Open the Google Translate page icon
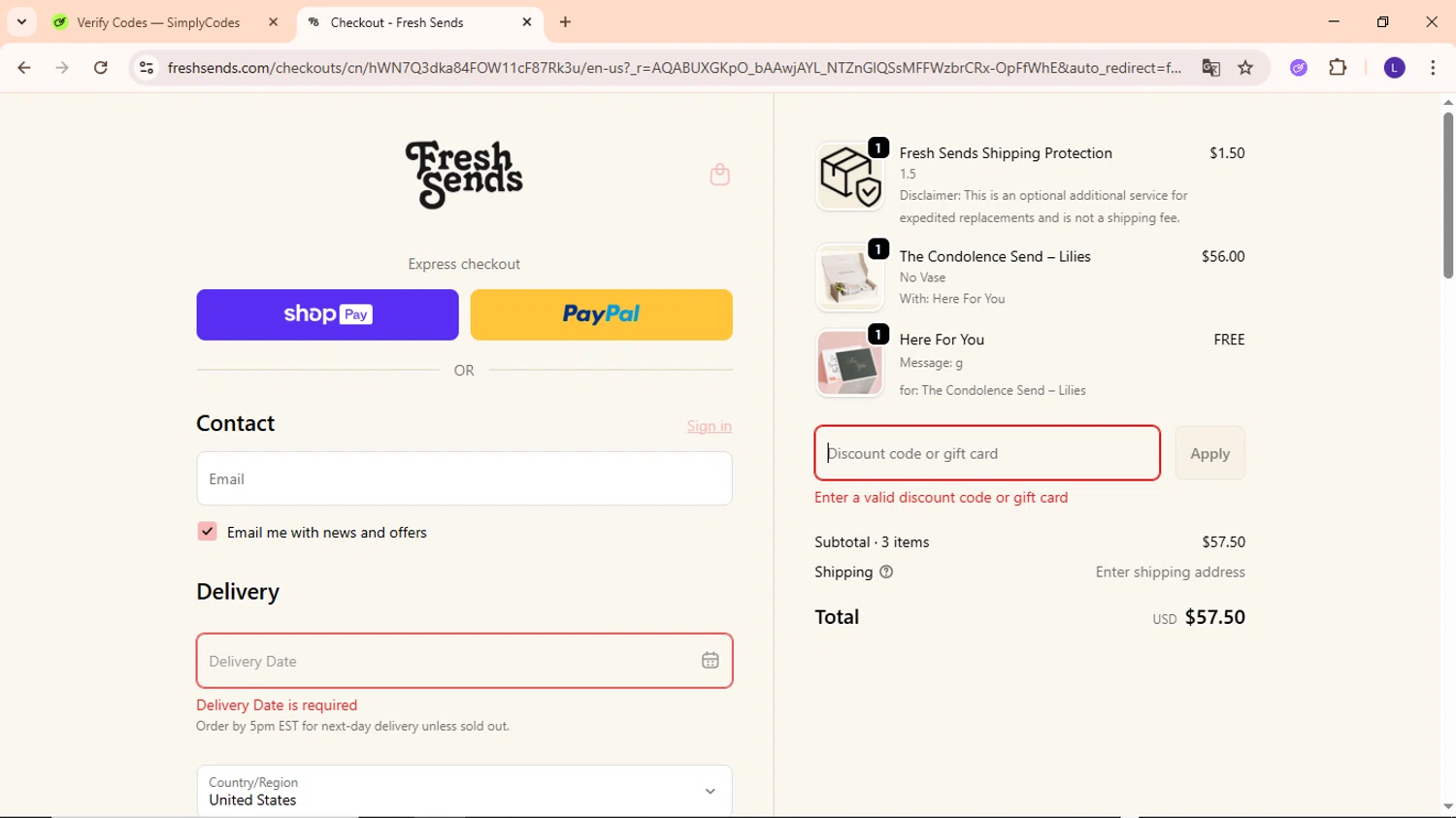The width and height of the screenshot is (1456, 818). click(1210, 68)
